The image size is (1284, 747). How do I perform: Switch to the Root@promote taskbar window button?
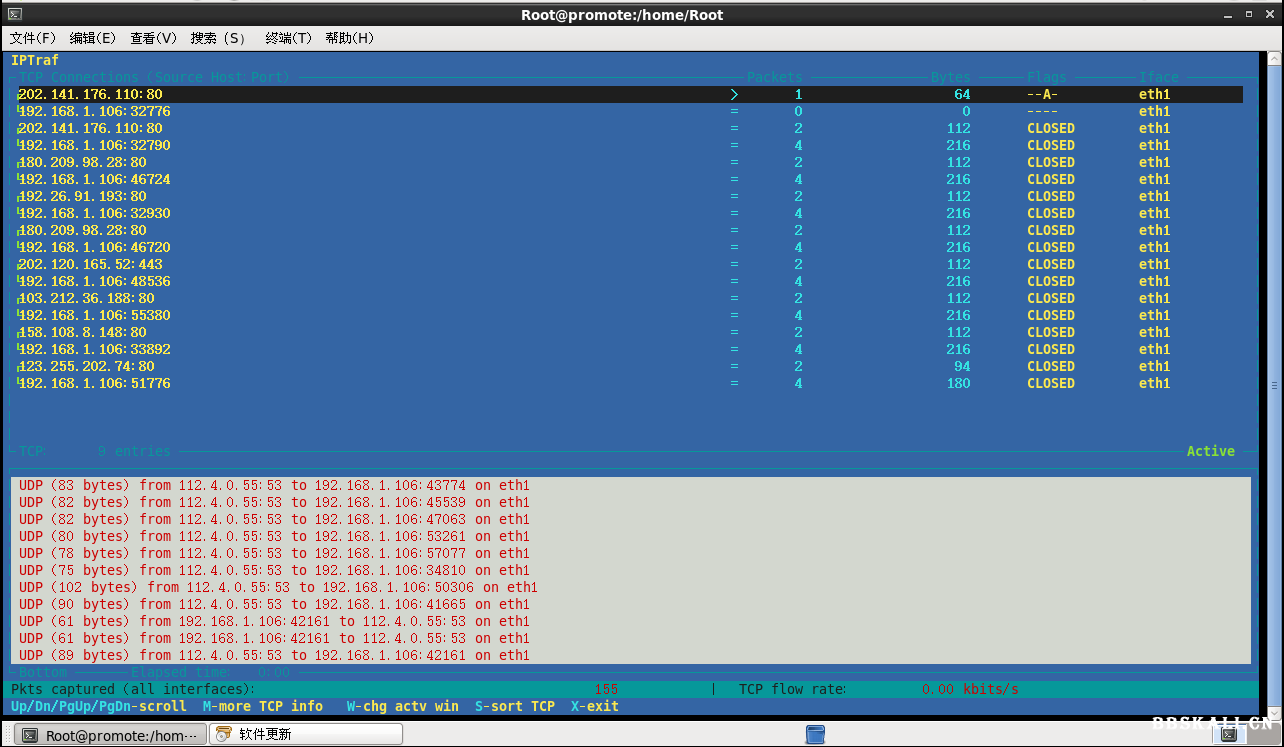pyautogui.click(x=110, y=735)
